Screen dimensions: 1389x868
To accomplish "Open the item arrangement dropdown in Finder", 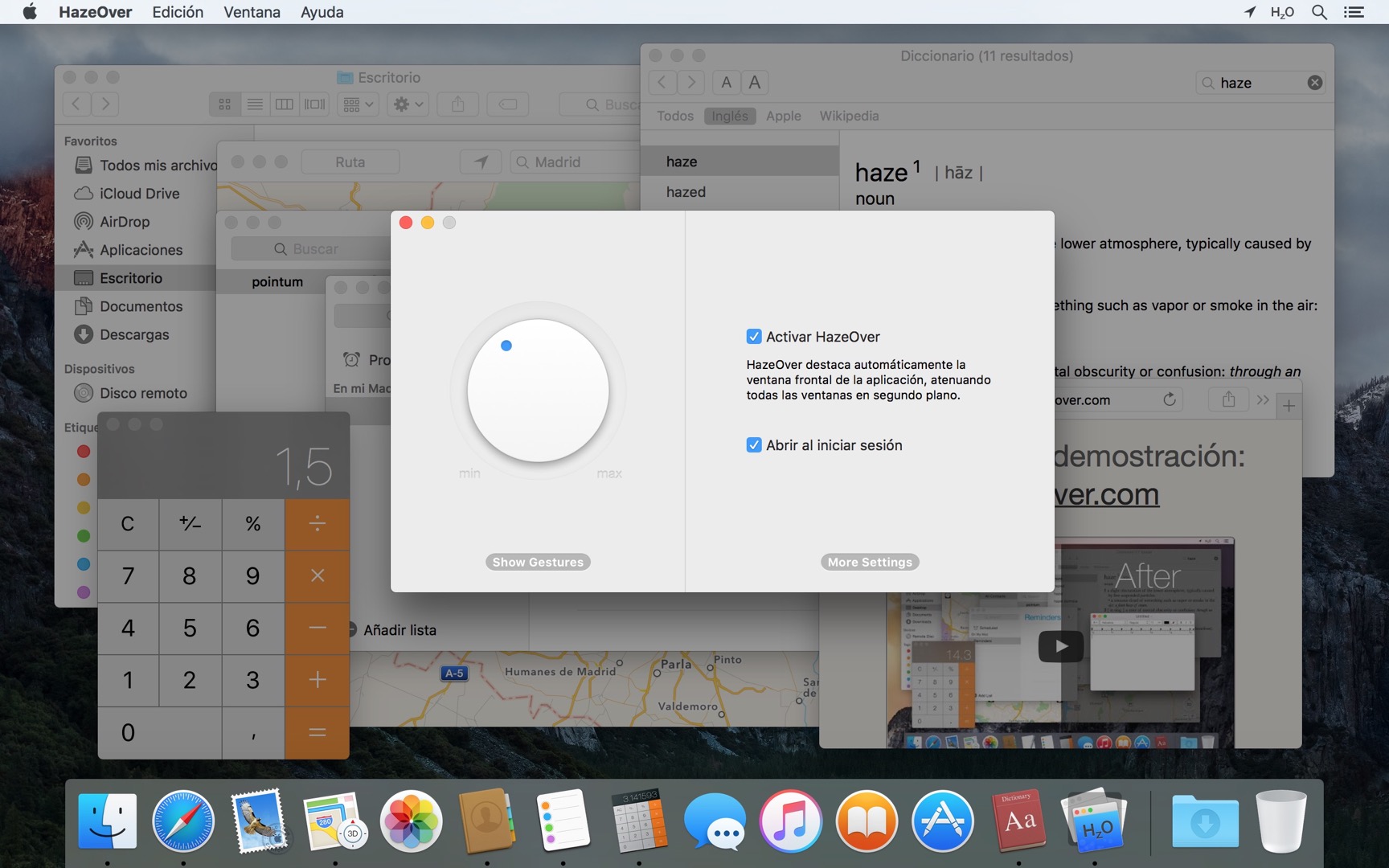I will coord(358,104).
